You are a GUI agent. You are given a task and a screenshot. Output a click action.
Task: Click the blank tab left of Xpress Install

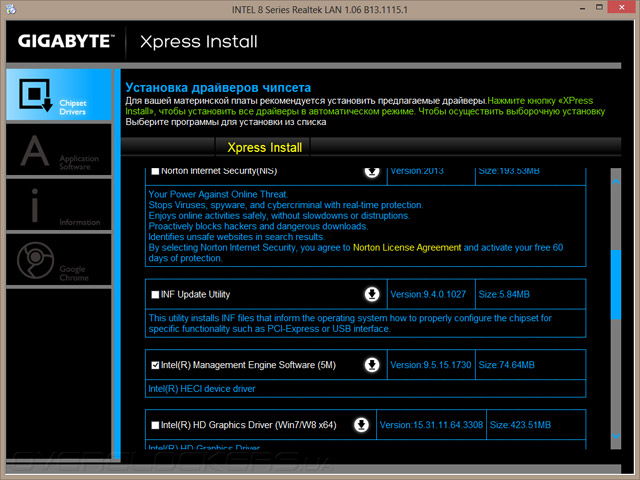tap(168, 147)
